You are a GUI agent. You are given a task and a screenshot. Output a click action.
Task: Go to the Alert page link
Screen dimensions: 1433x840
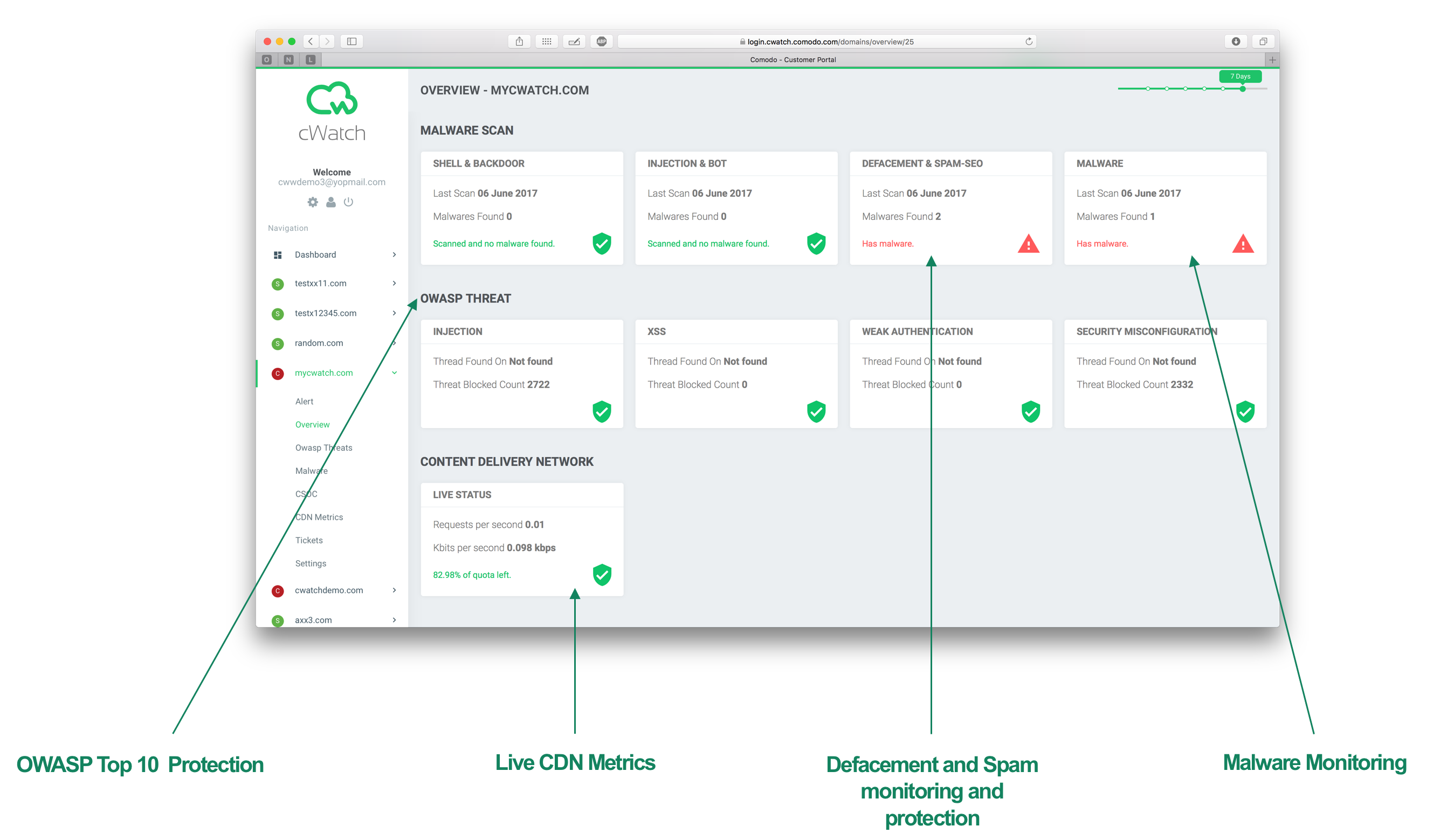click(x=304, y=402)
